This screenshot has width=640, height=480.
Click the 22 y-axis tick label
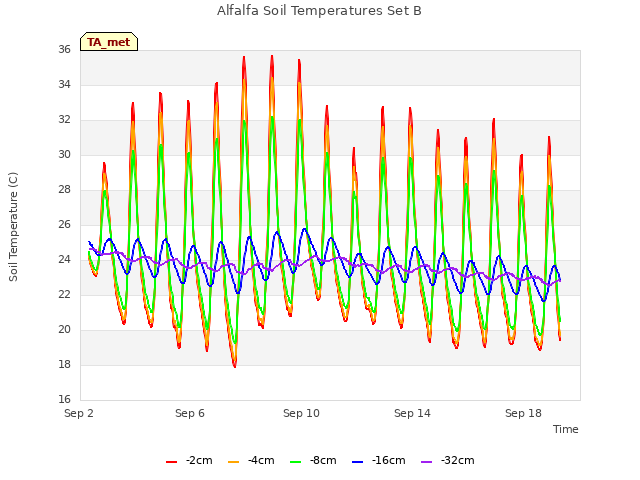(64, 294)
